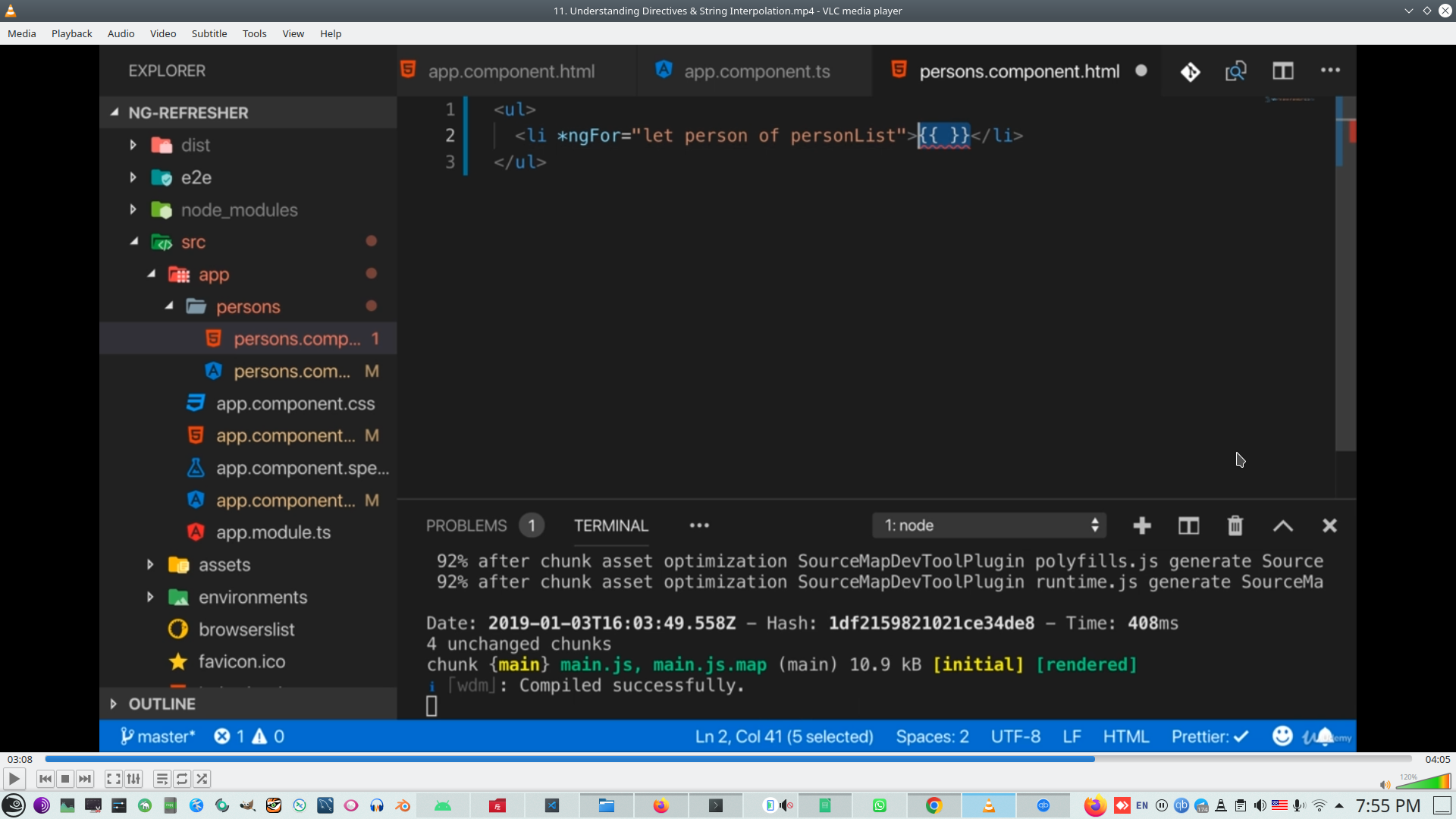This screenshot has width=1456, height=819.
Task: Click the master* branch indicator
Action: point(157,736)
